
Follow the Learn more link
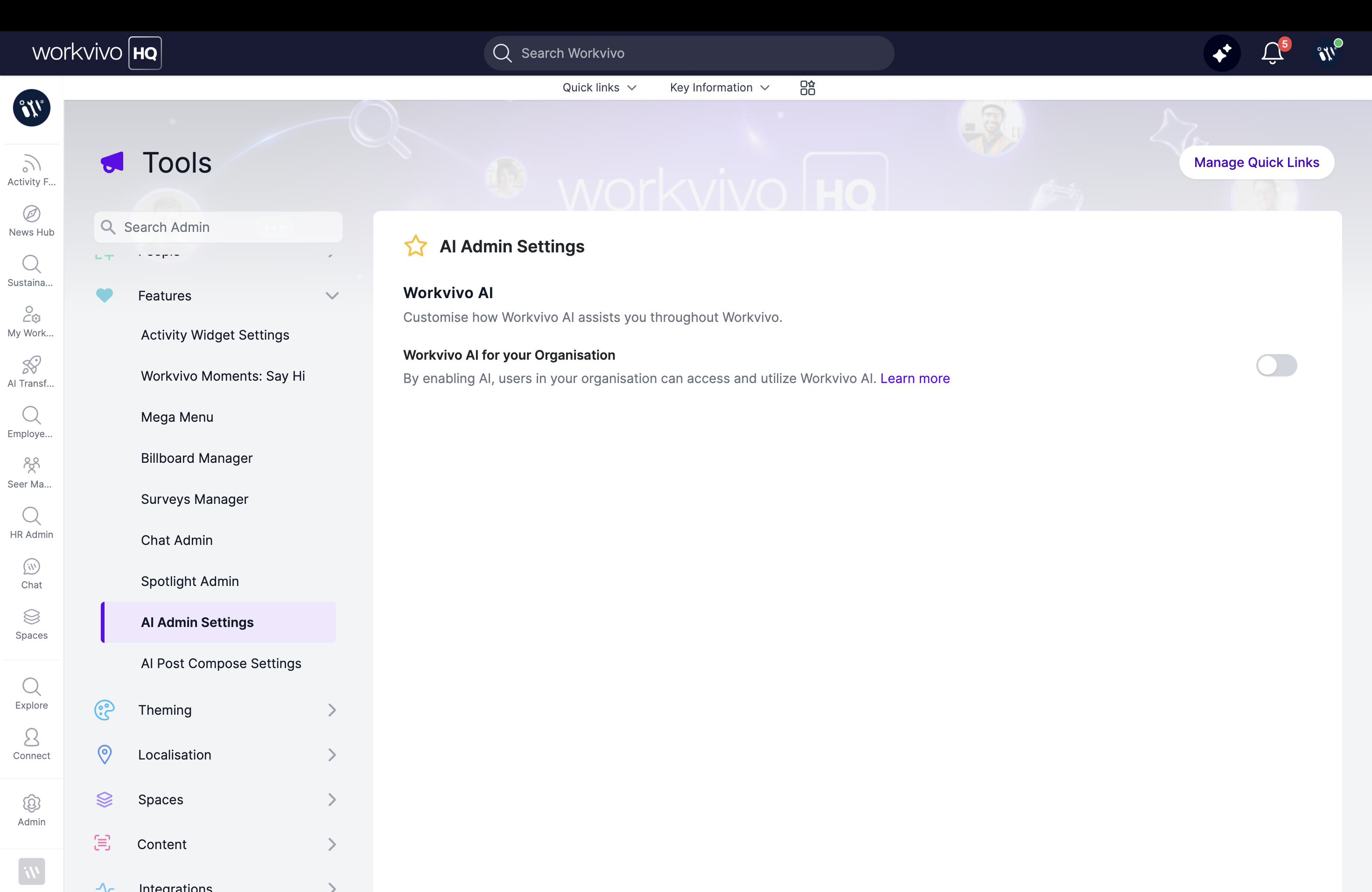tap(915, 378)
